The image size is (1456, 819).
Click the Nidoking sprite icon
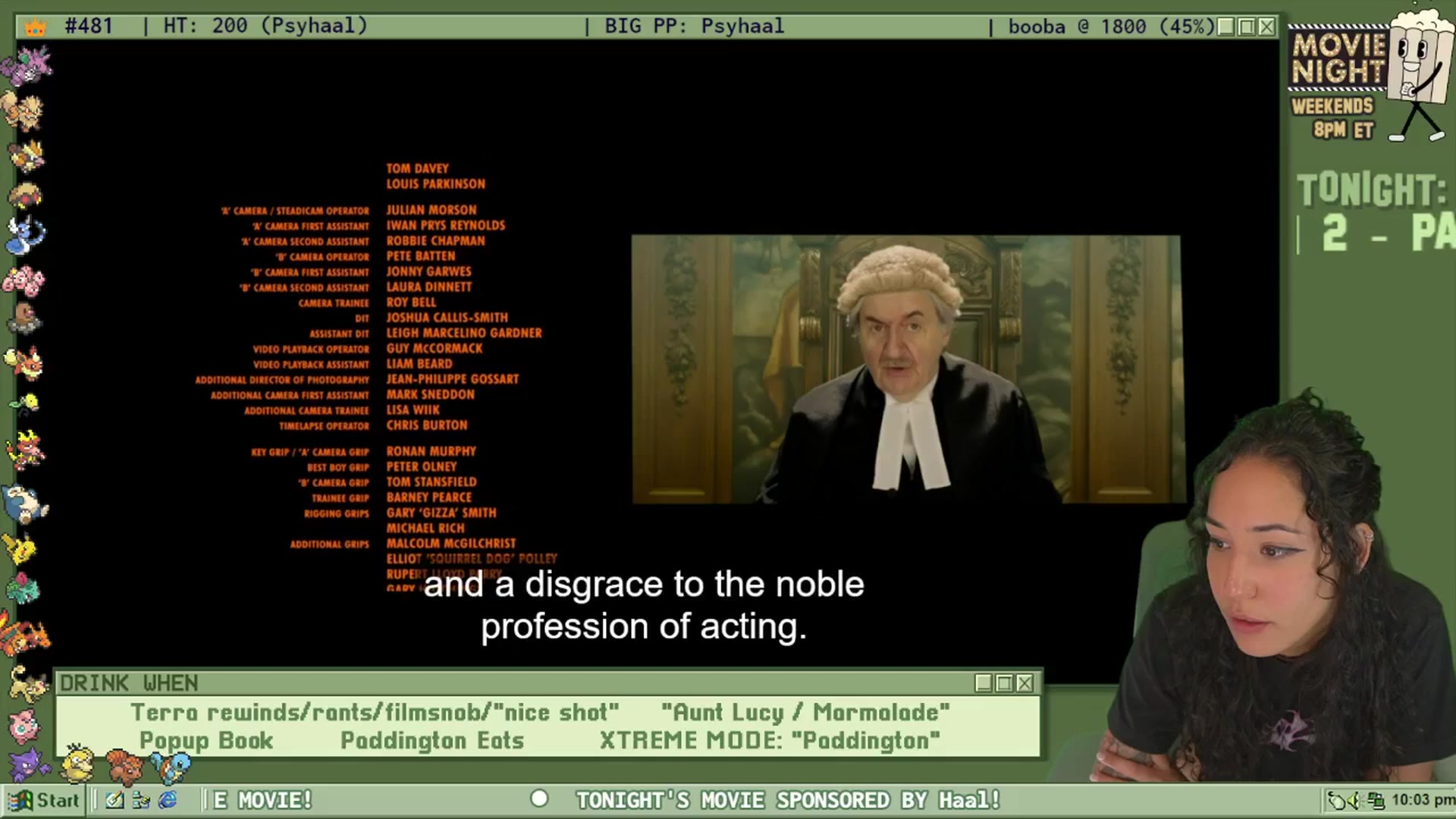pos(26,64)
